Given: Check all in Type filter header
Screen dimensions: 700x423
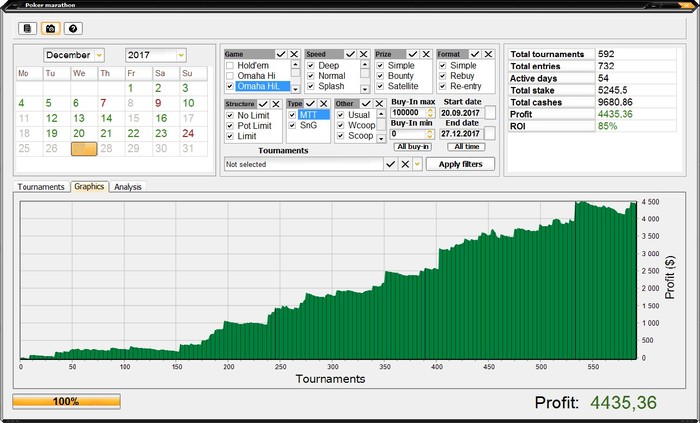Looking at the screenshot, I should (311, 104).
